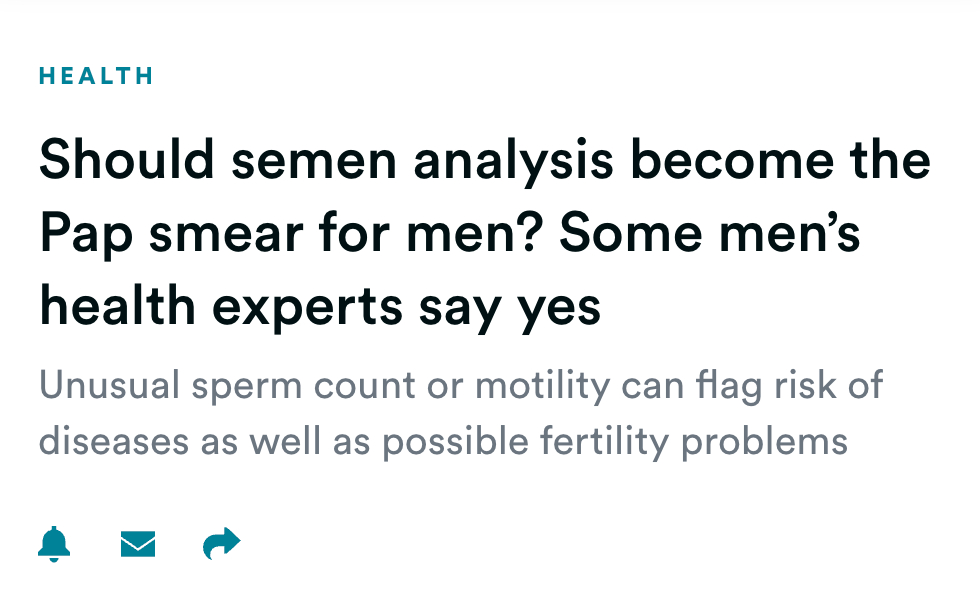Click "health experts say yes" headline line
The width and height of the screenshot is (980, 604).
tap(320, 307)
